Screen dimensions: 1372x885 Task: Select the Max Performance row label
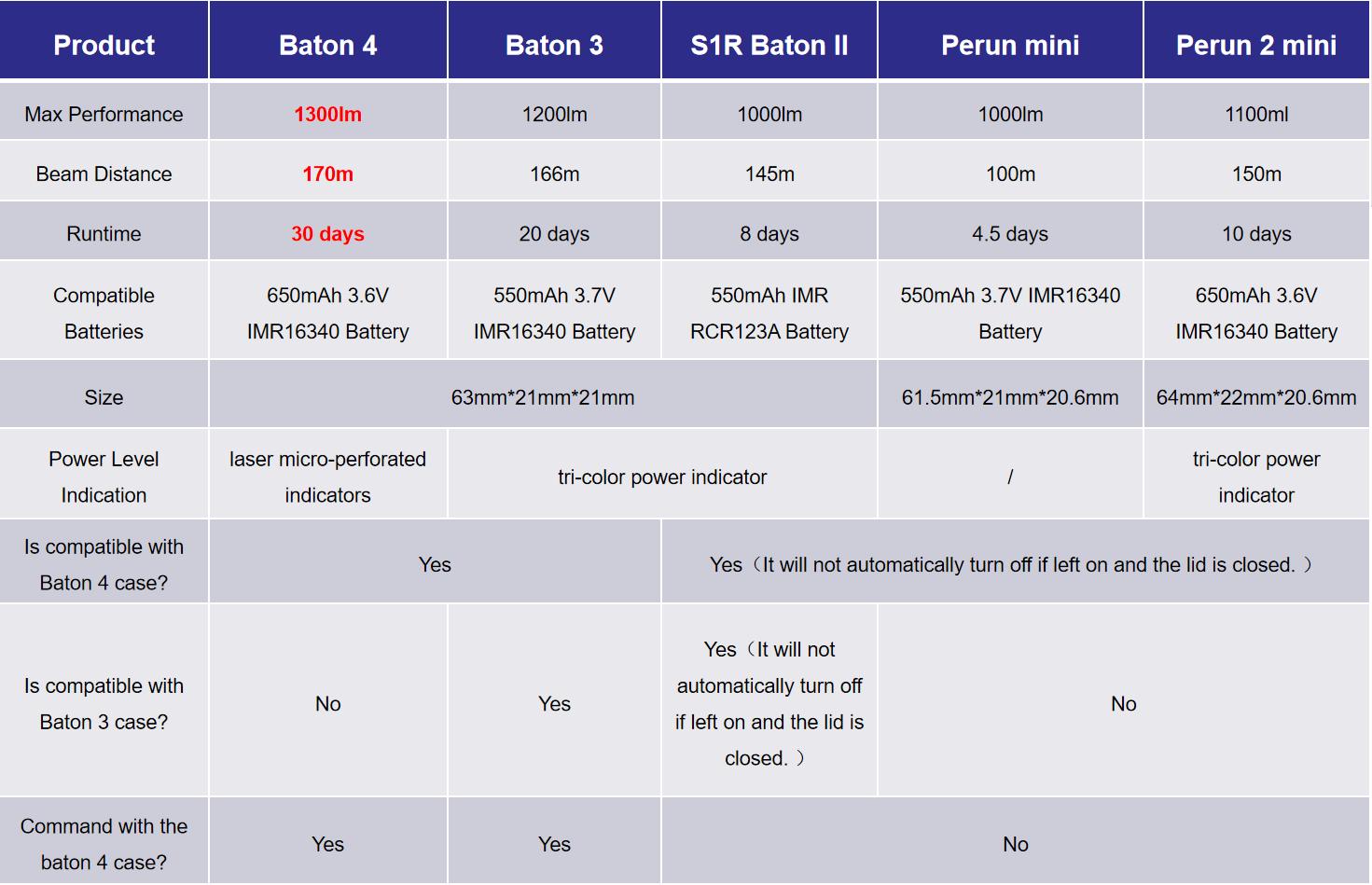tap(104, 114)
